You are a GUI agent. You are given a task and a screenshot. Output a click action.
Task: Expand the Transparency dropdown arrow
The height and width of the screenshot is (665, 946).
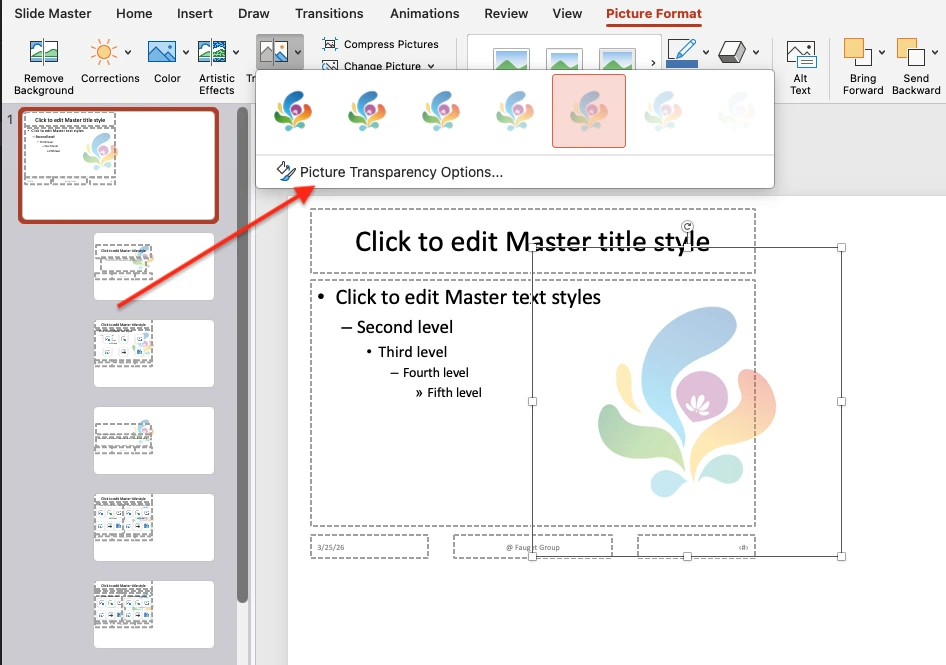[x=298, y=52]
